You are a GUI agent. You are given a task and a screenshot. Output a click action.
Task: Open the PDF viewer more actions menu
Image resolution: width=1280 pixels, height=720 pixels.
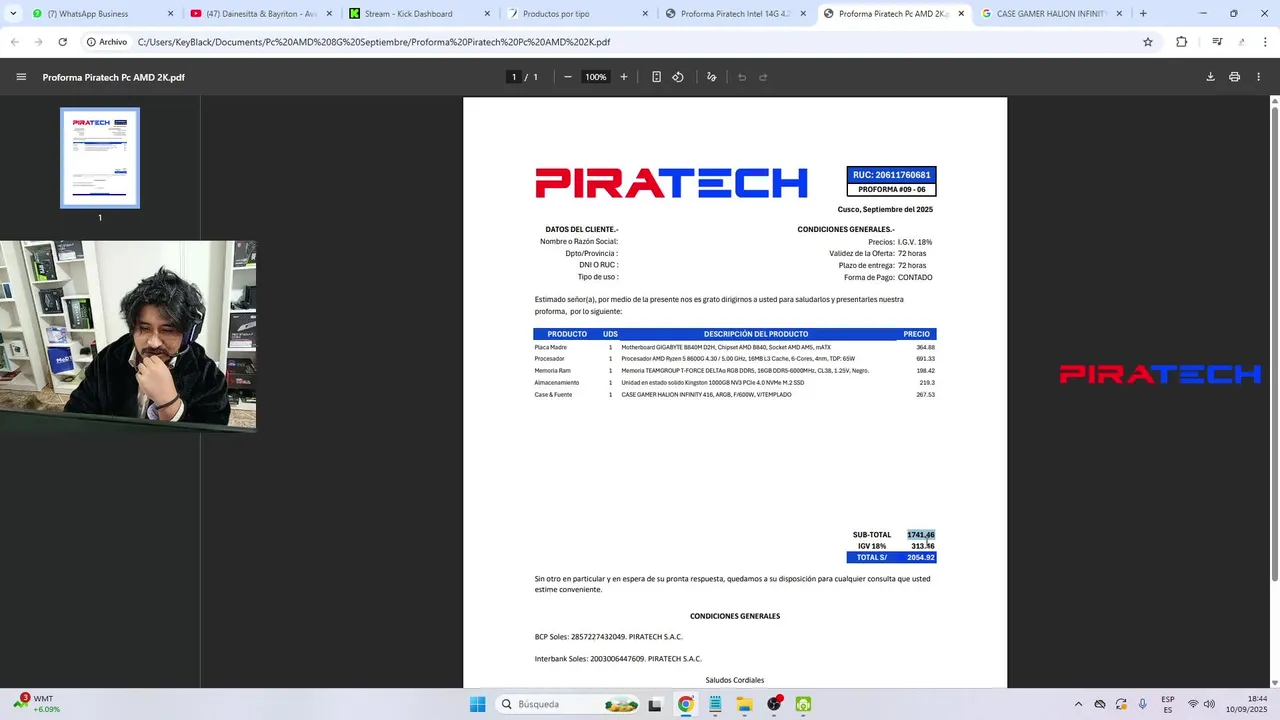pos(1258,77)
